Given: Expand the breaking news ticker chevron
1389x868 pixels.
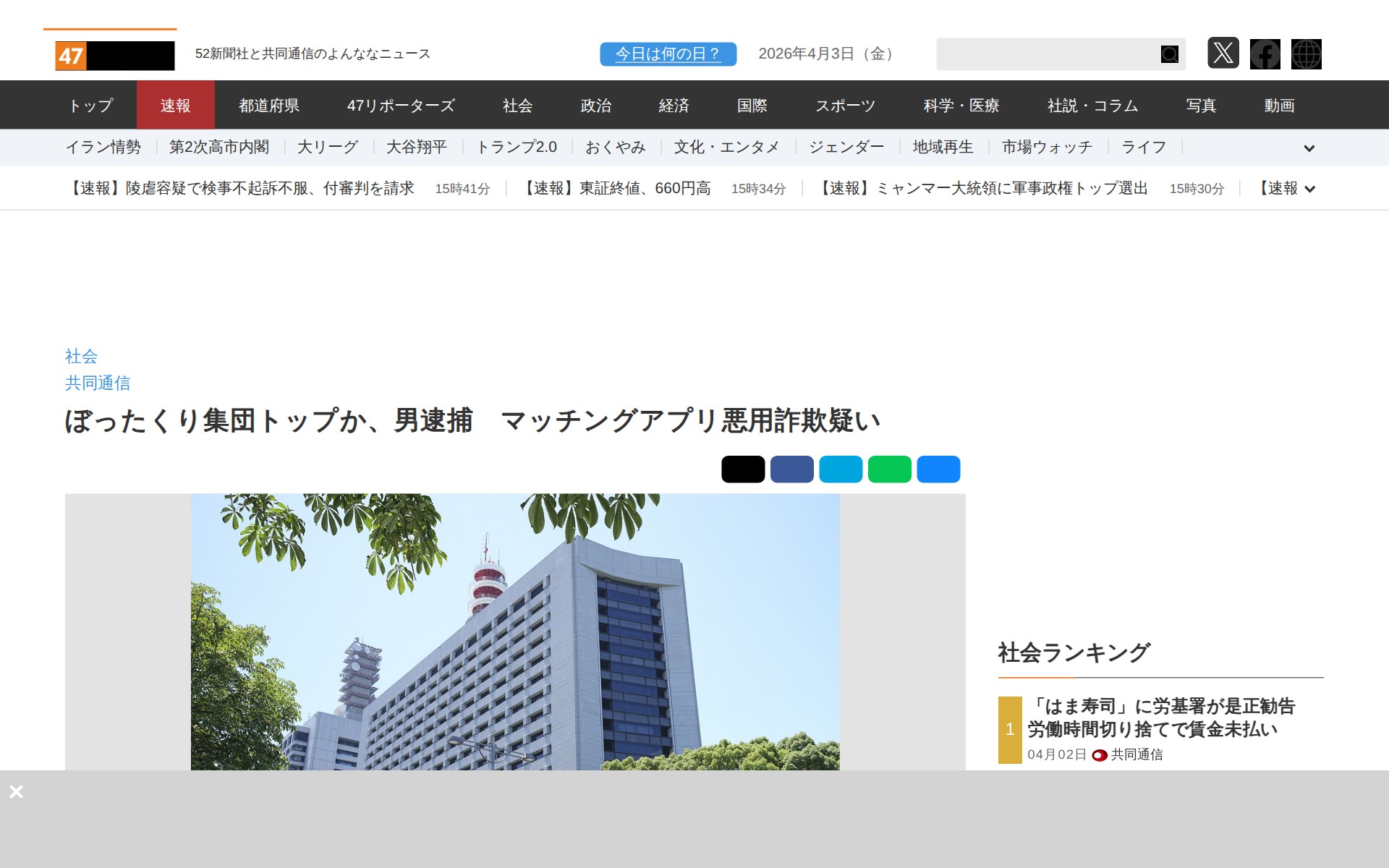Looking at the screenshot, I should click(x=1309, y=190).
